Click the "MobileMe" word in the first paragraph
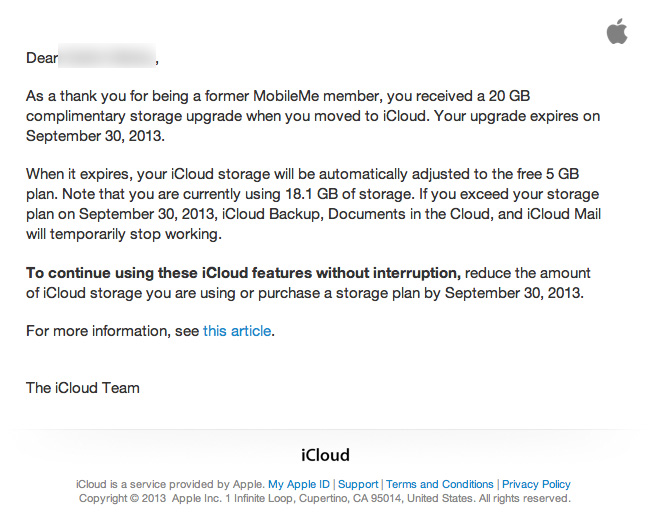649x516 pixels. pos(286,96)
